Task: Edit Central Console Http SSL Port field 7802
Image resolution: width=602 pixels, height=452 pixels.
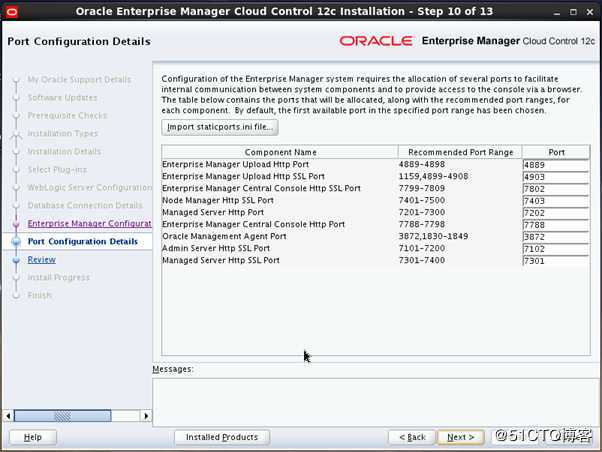Action: (556, 189)
